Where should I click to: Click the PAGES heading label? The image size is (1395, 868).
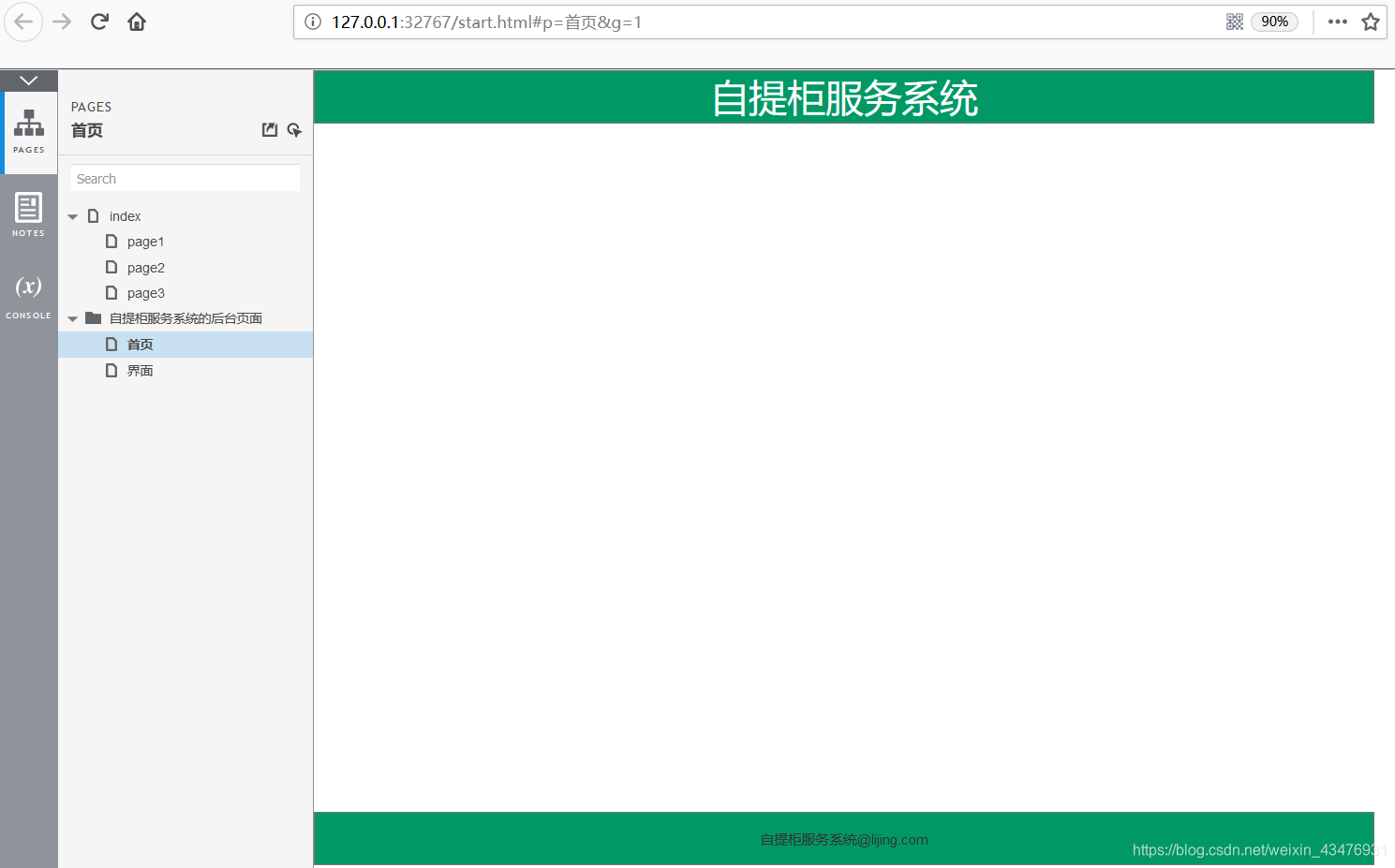click(x=91, y=107)
